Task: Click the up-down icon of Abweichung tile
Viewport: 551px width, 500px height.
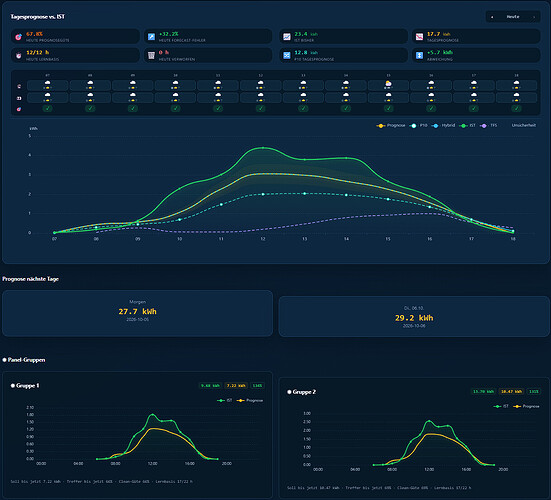Action: (x=419, y=56)
